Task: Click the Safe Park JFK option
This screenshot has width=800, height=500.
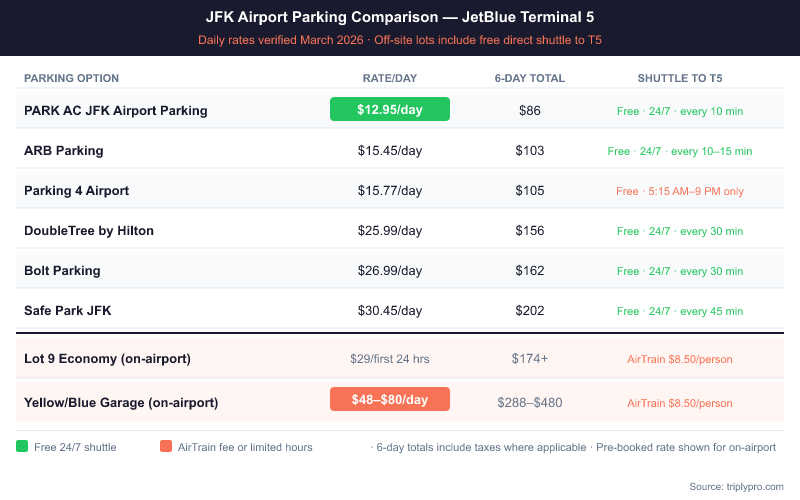Action: [x=67, y=311]
